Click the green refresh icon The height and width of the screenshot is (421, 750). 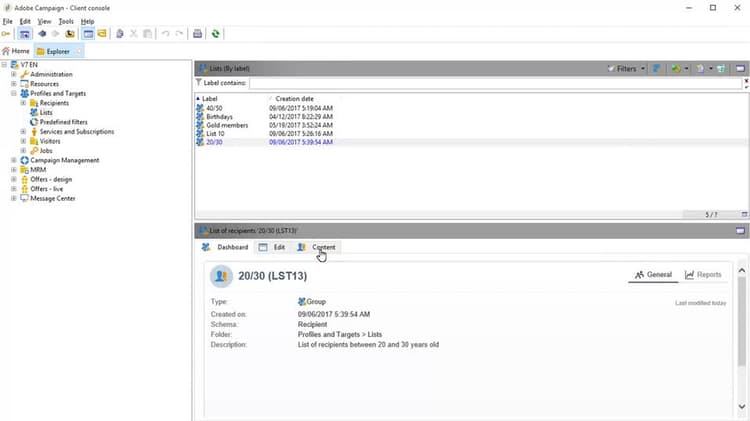point(216,34)
